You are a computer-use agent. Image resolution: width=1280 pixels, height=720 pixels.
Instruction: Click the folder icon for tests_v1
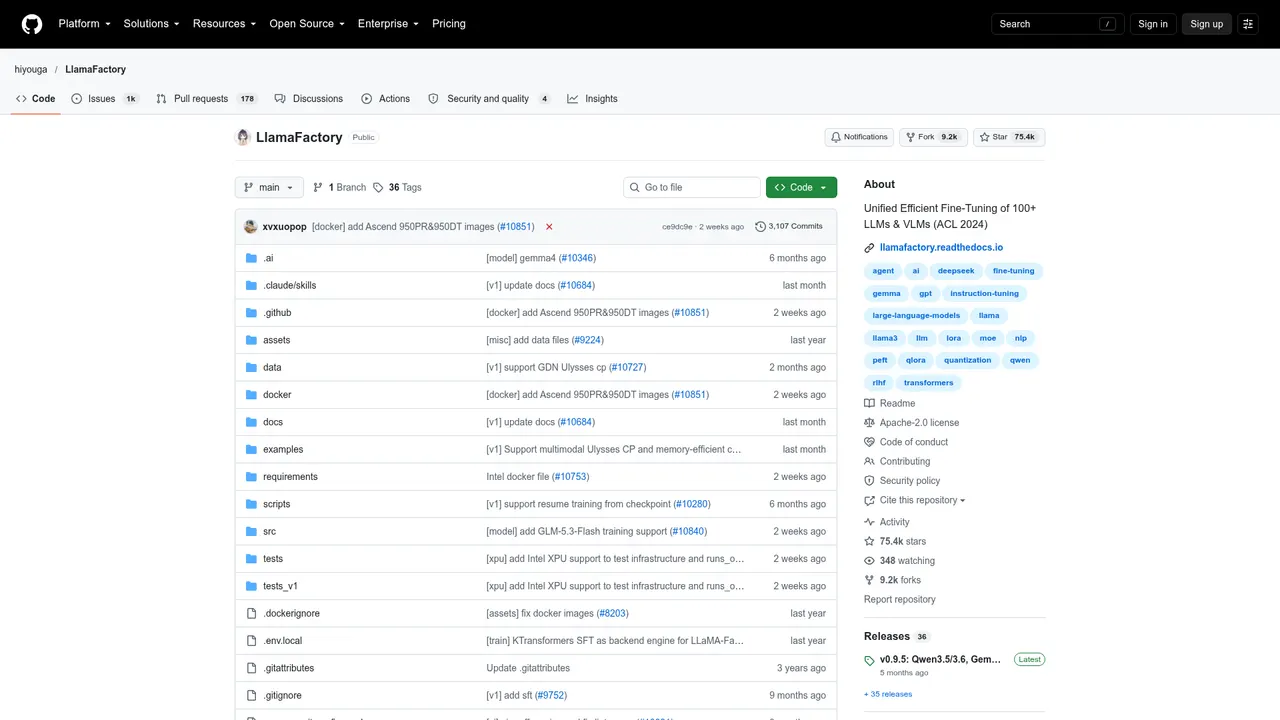click(252, 586)
